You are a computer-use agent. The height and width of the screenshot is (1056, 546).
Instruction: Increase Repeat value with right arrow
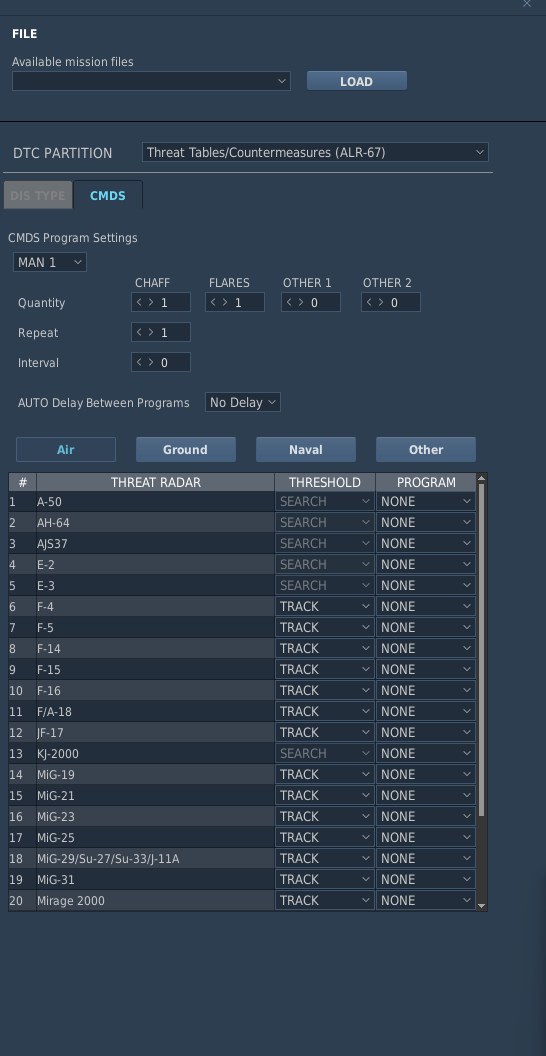click(151, 332)
